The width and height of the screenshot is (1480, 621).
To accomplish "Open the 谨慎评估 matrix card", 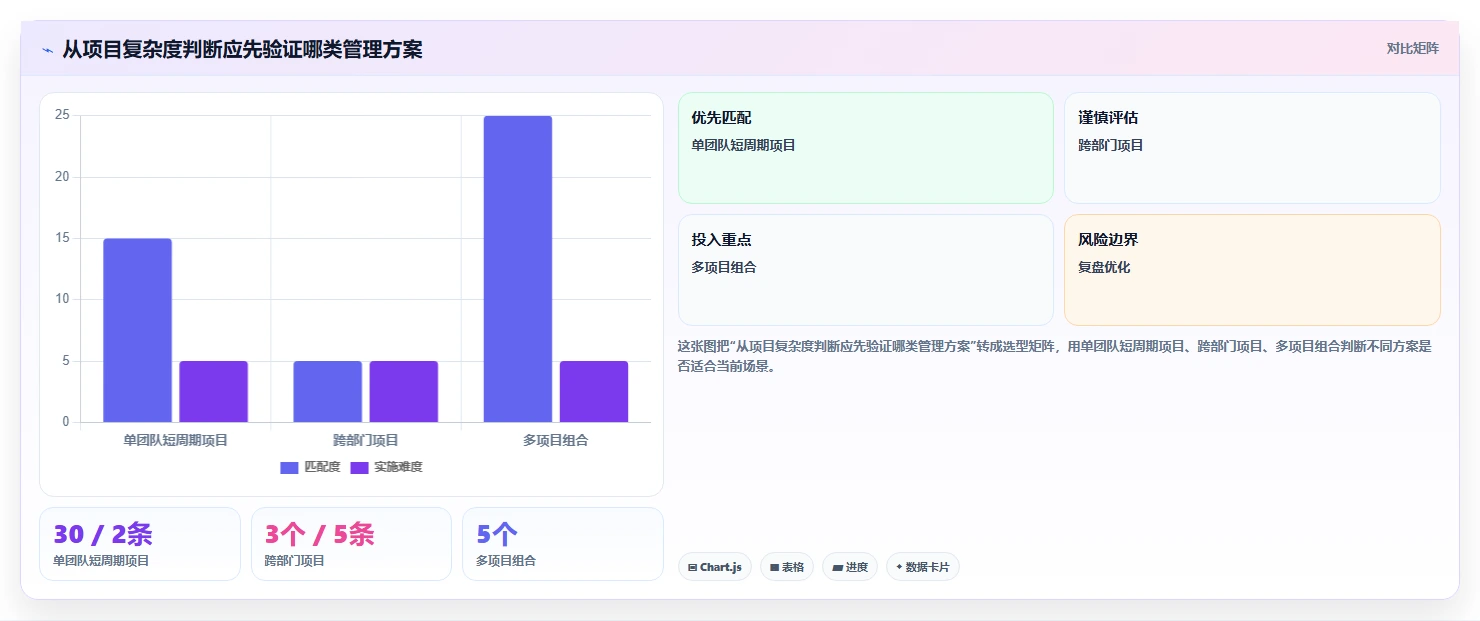I will [1252, 148].
